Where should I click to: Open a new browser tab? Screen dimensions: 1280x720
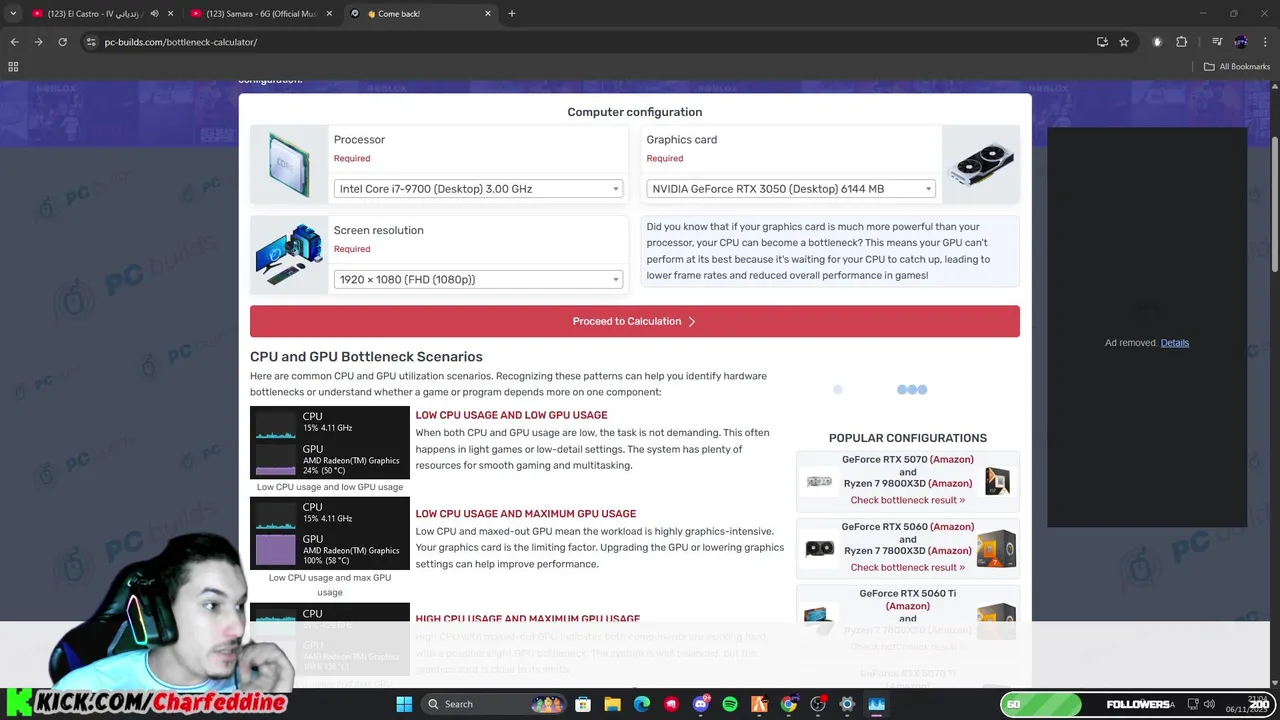[x=512, y=14]
